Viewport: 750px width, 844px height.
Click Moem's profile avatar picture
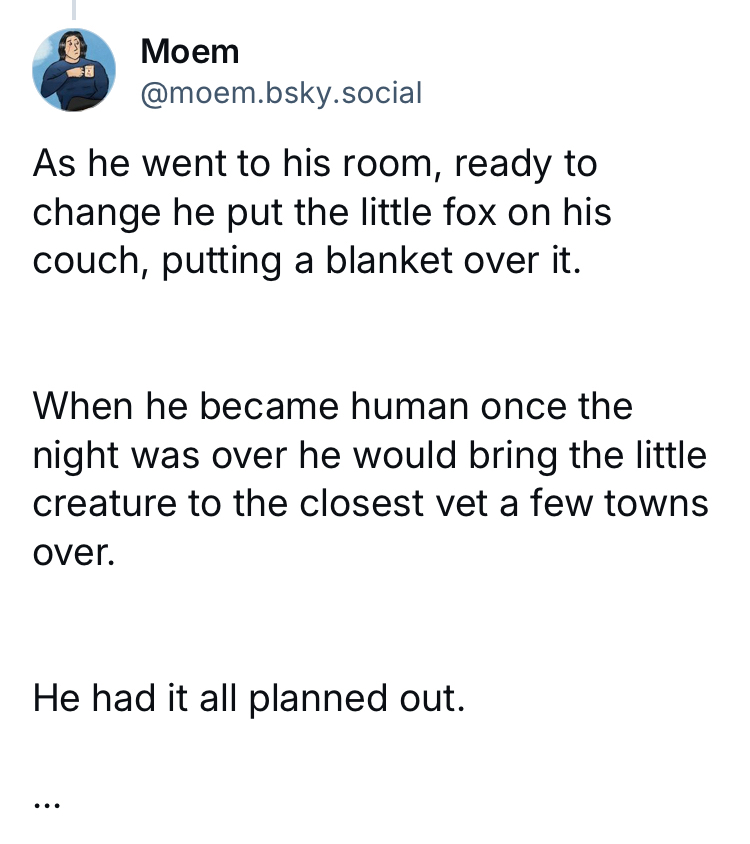pos(73,69)
